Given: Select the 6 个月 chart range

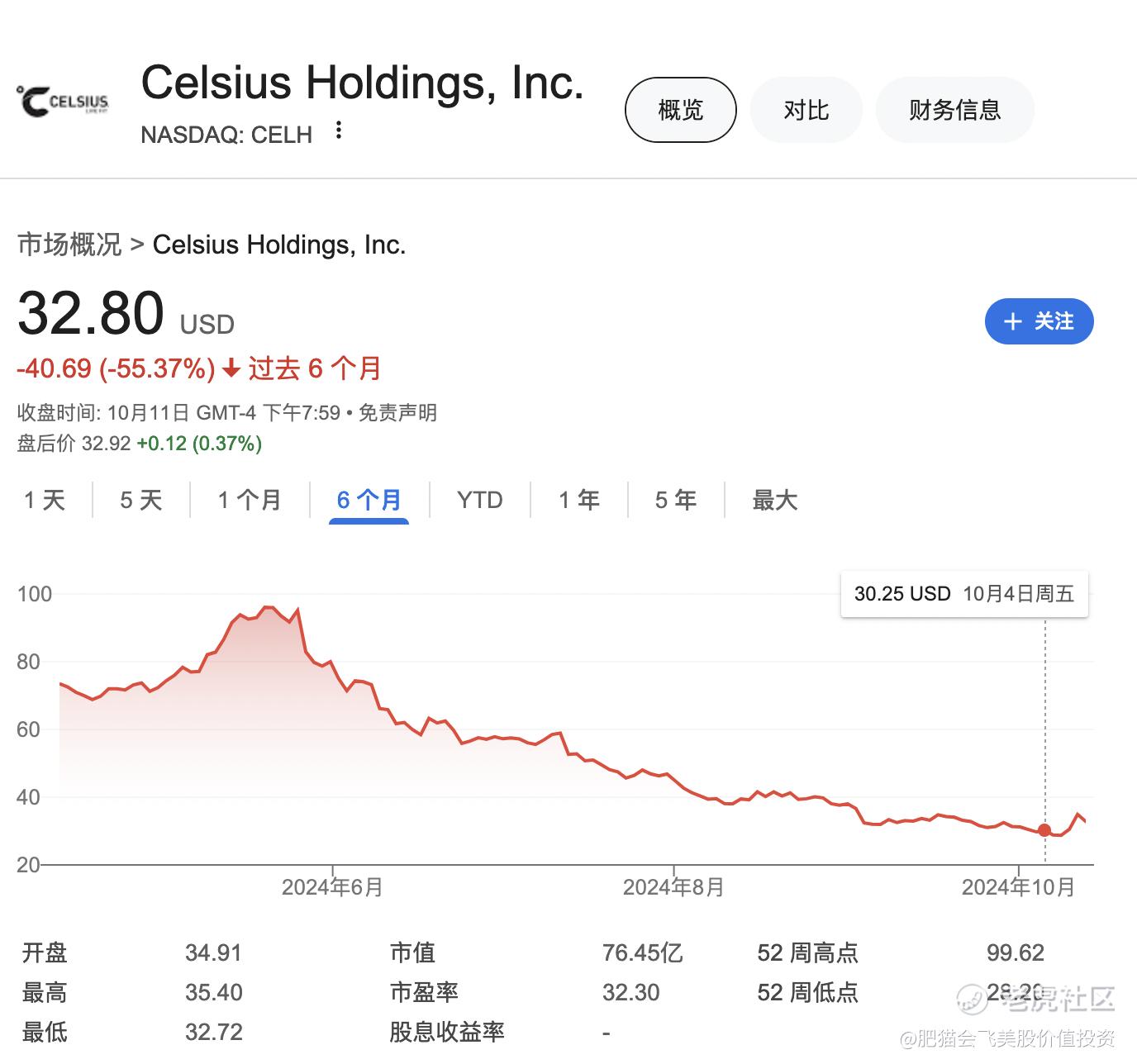Looking at the screenshot, I should (369, 500).
